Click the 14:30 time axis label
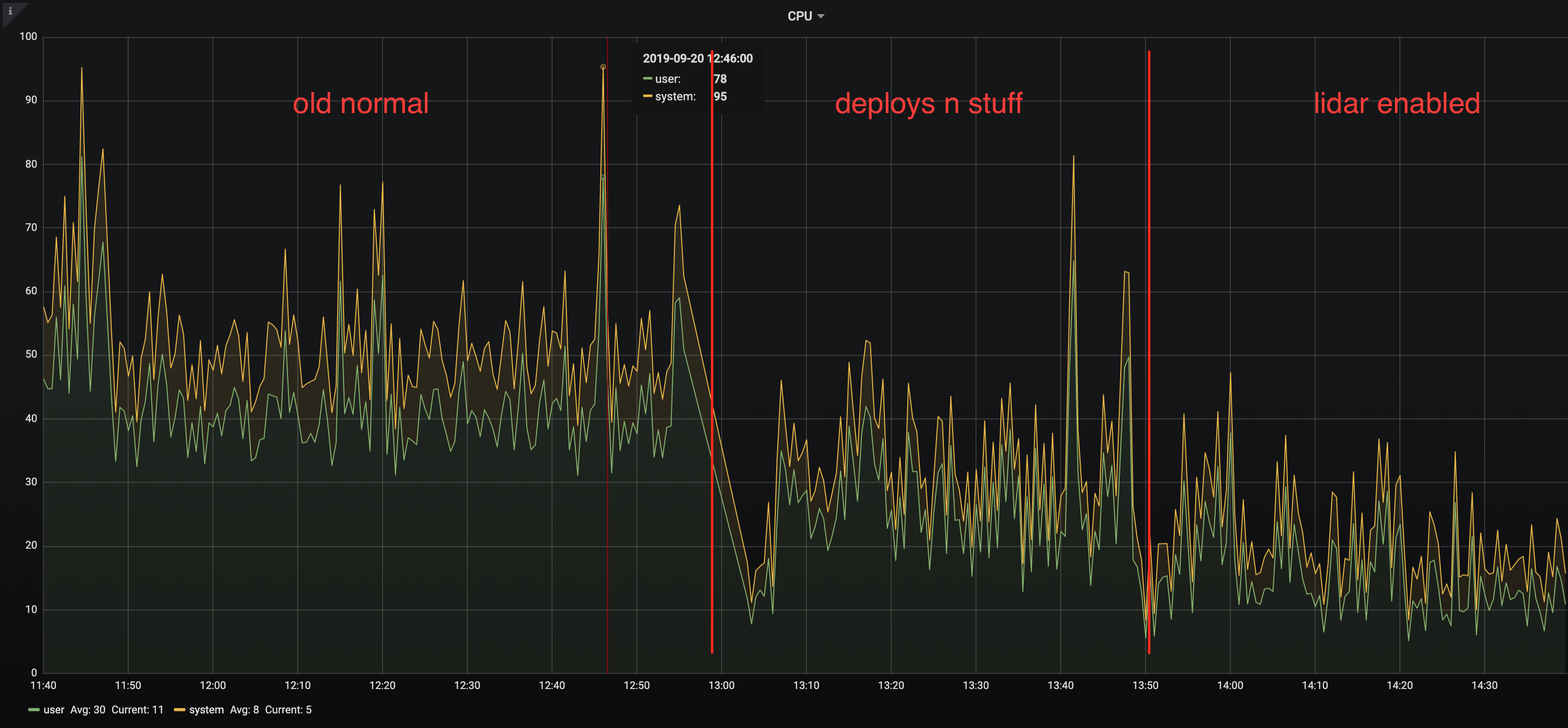This screenshot has width=1568, height=728. (x=1484, y=686)
